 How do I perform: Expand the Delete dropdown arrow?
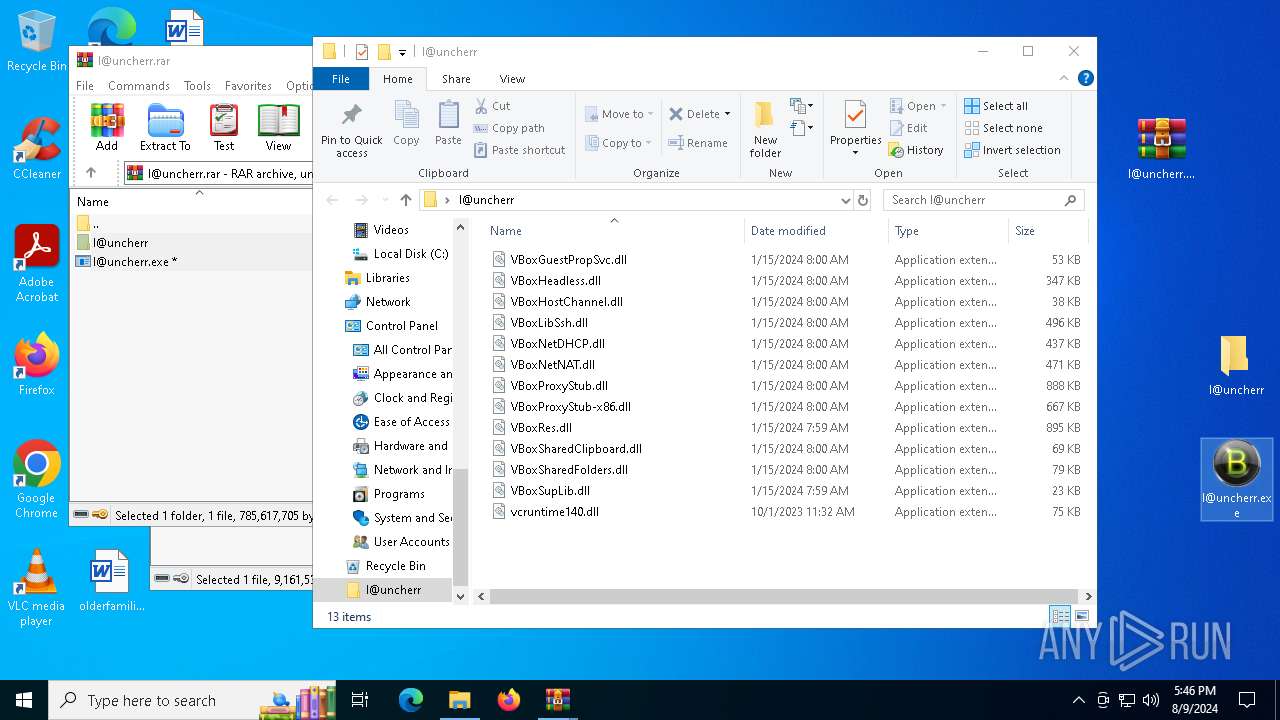[727, 114]
